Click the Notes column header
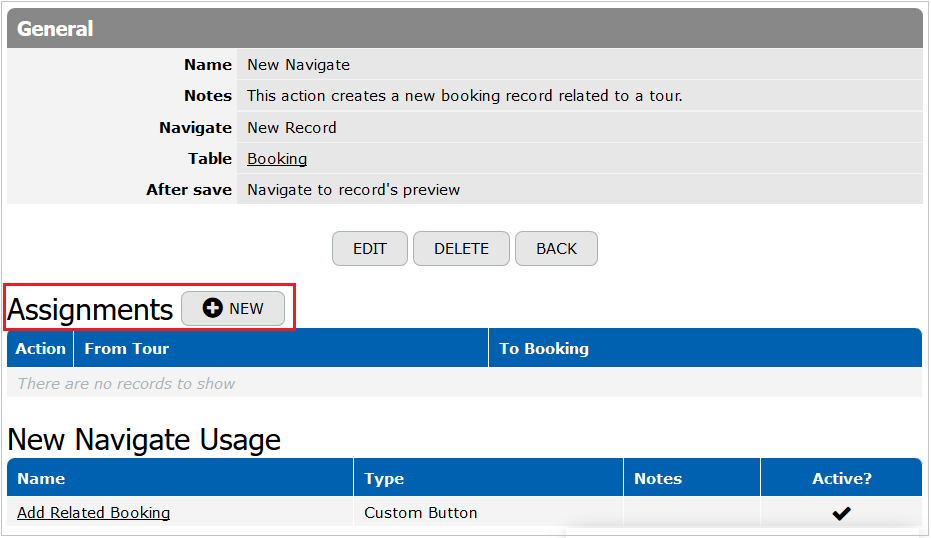 pos(692,477)
